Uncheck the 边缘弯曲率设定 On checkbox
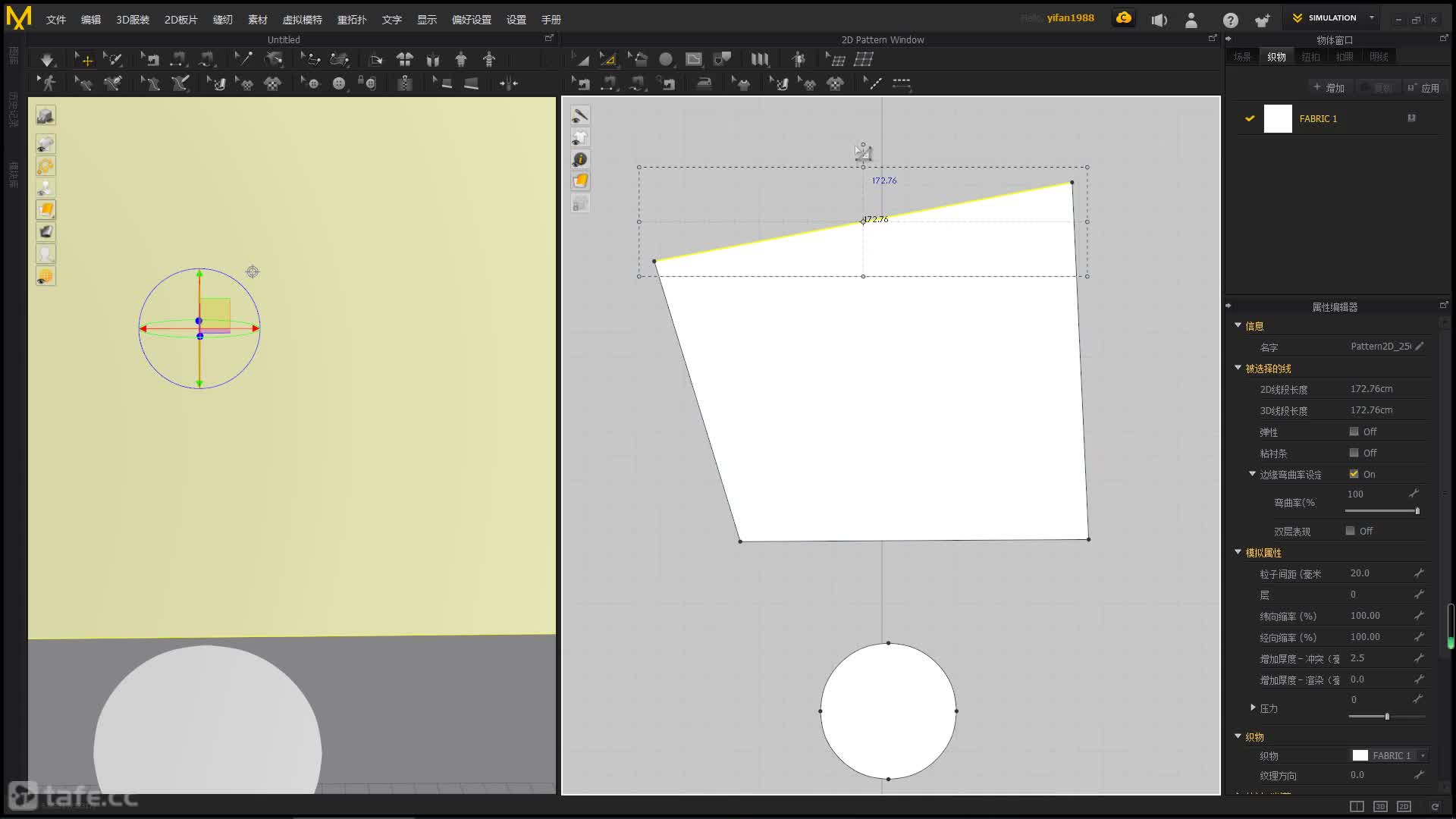The image size is (1456, 819). pyautogui.click(x=1354, y=474)
